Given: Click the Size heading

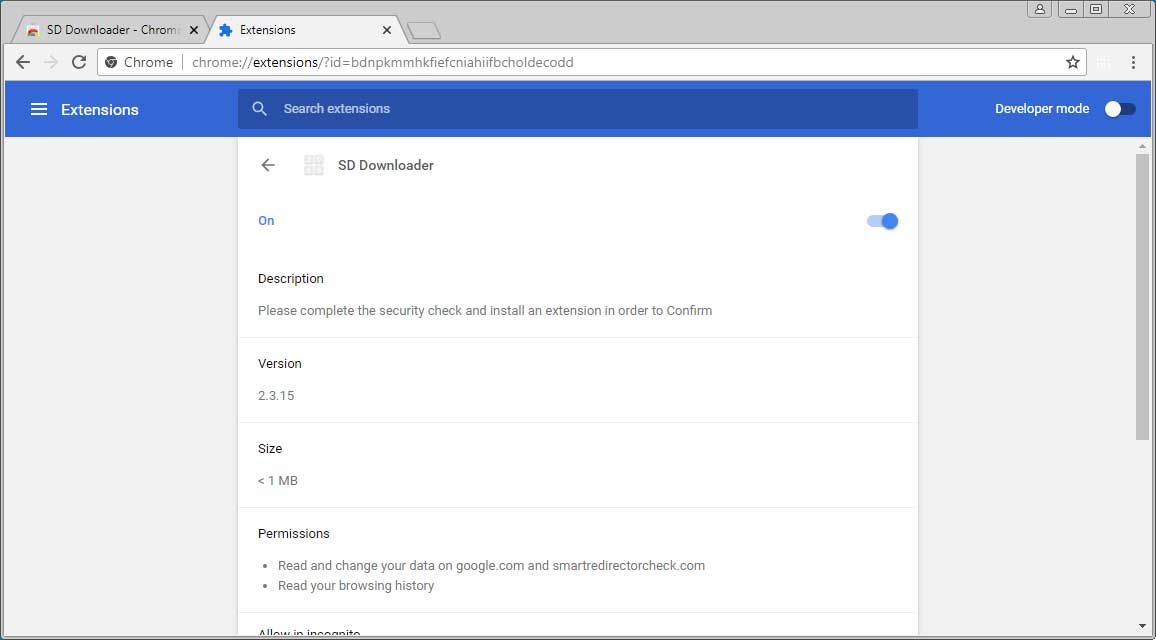Looking at the screenshot, I should [x=270, y=448].
